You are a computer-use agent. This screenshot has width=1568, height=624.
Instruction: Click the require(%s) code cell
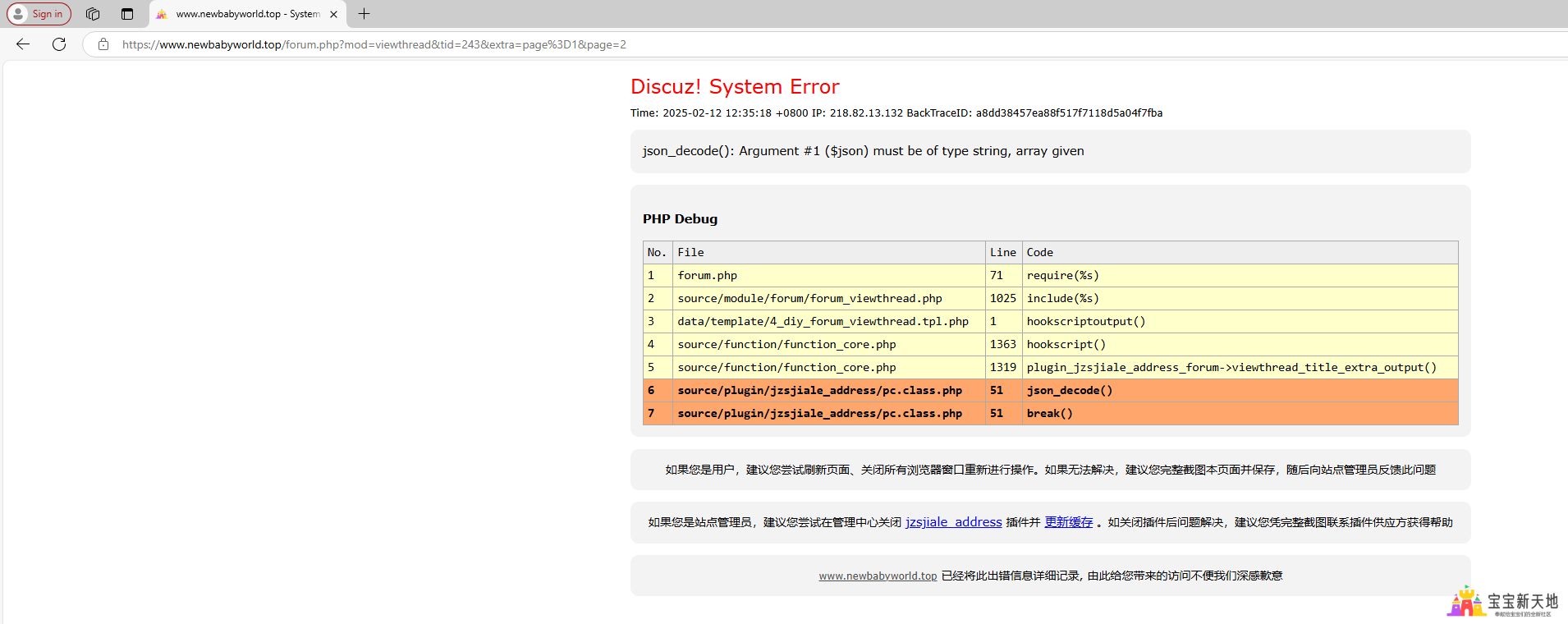coord(1240,275)
